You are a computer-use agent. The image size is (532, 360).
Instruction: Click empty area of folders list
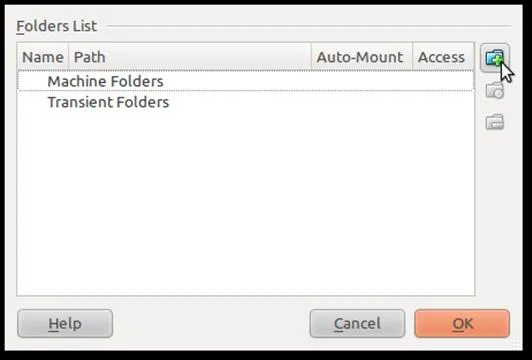tap(246, 204)
